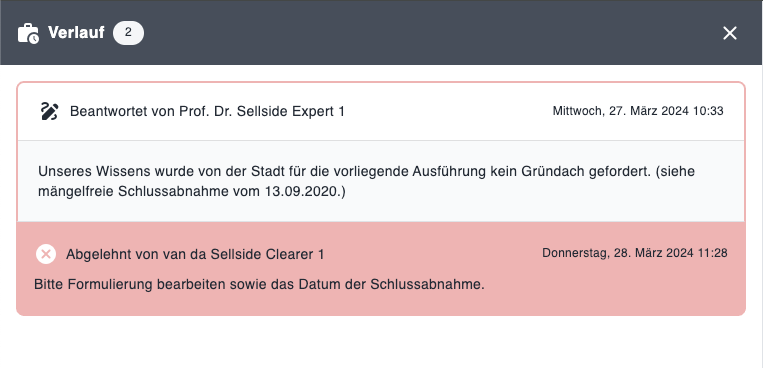Screen dimensions: 763x368
Task: Click the pencil-edit icon beside Beantwortet
Action: point(49,111)
